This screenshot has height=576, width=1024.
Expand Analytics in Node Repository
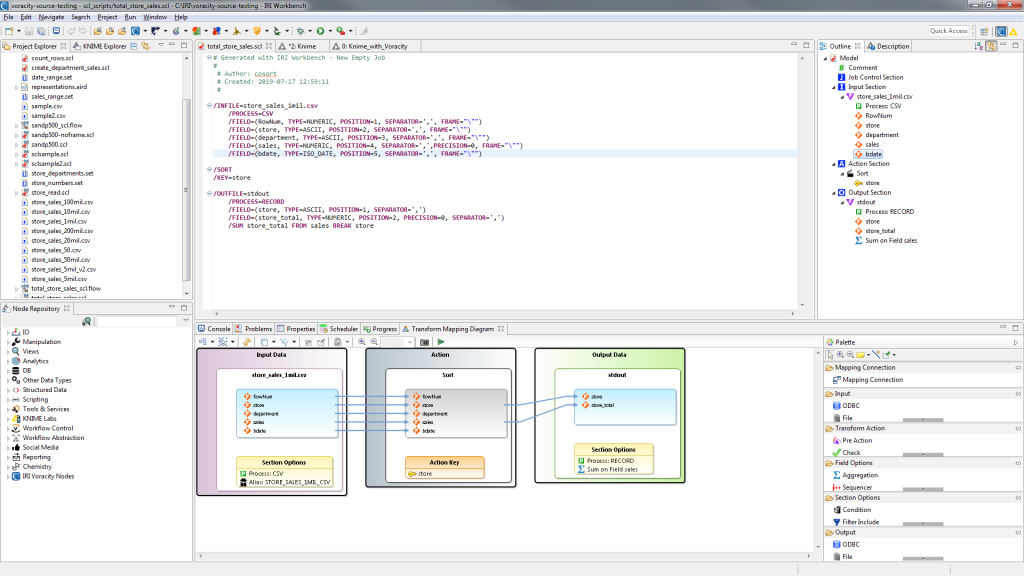[x=8, y=361]
